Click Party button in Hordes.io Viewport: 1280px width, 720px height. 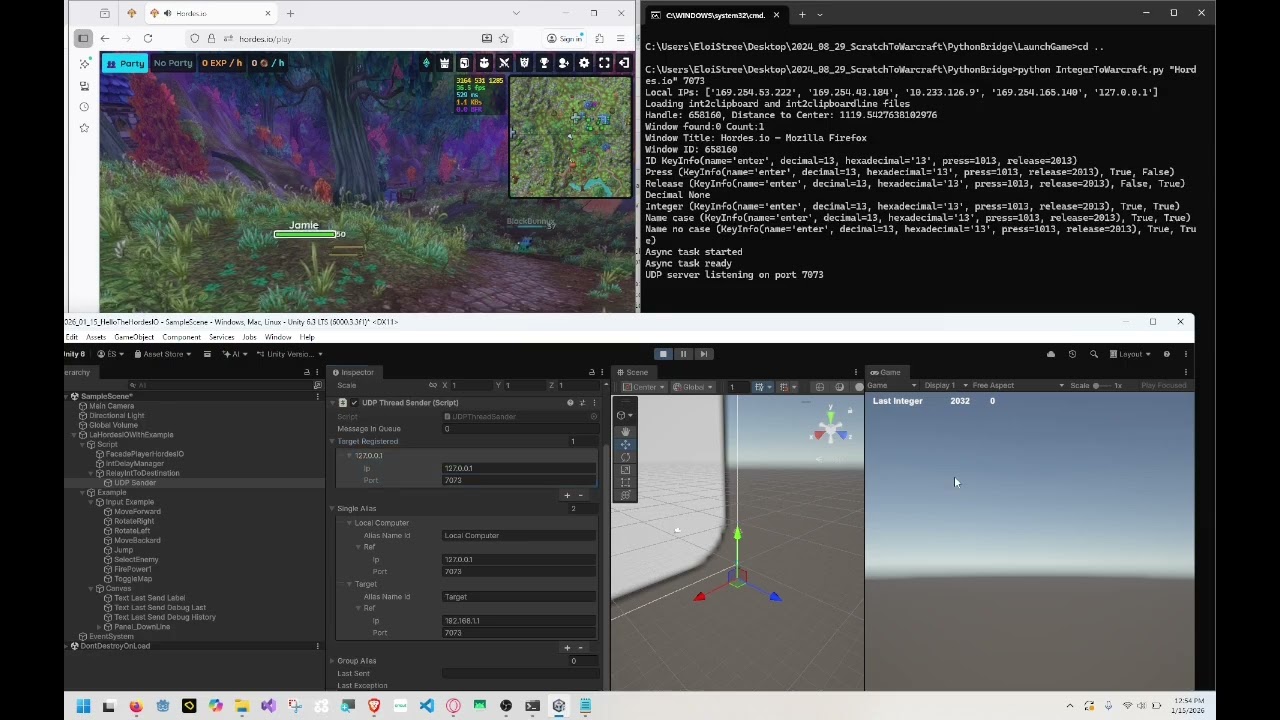pyautogui.click(x=125, y=63)
